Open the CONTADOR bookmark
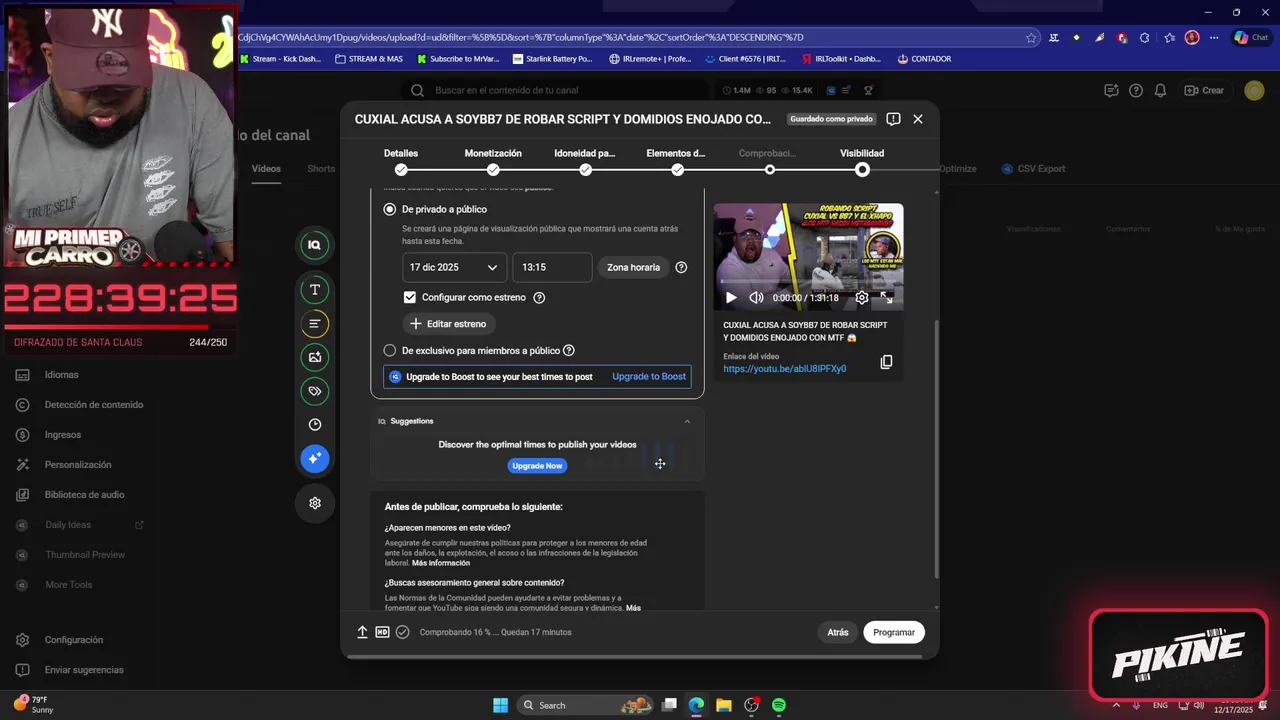The image size is (1280, 720). pos(924,59)
